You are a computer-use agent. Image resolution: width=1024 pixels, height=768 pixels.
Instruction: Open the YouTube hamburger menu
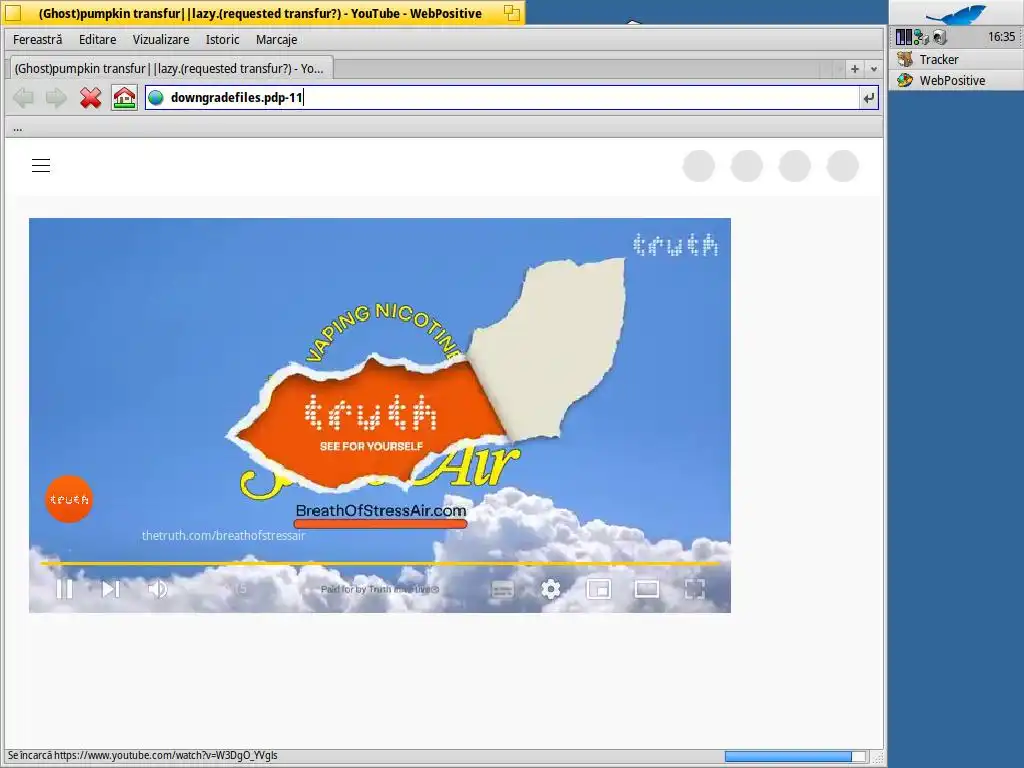(41, 165)
